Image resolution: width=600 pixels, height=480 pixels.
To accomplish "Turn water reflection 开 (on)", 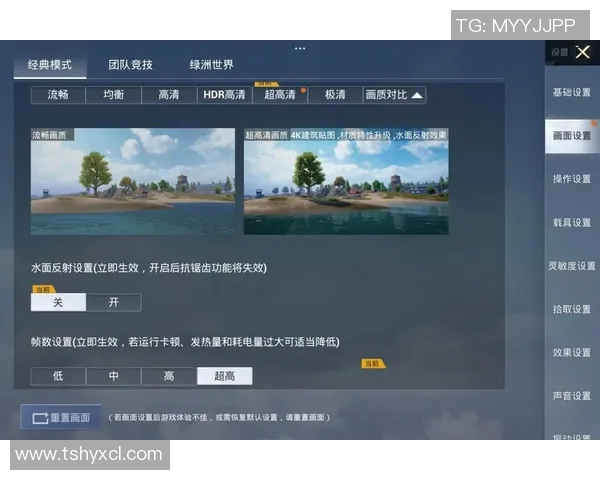I will coord(114,302).
